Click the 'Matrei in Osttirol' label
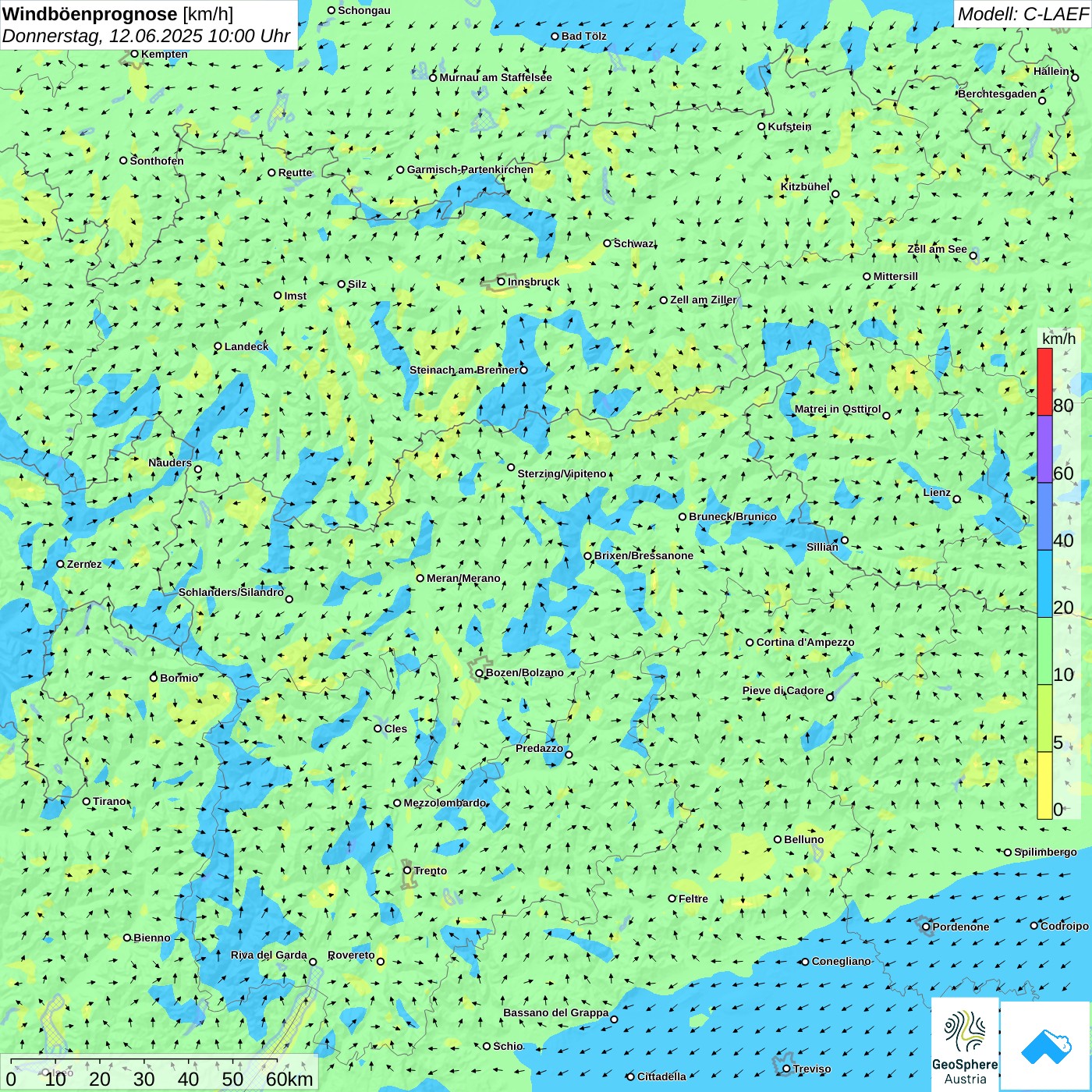The height and width of the screenshot is (1092, 1092). [838, 409]
